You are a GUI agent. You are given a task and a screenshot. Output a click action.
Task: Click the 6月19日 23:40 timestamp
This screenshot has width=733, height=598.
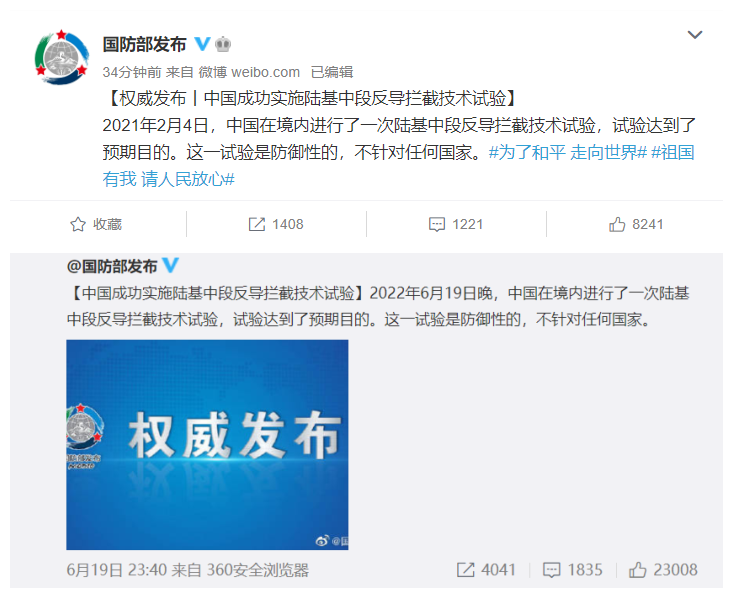[x=116, y=570]
